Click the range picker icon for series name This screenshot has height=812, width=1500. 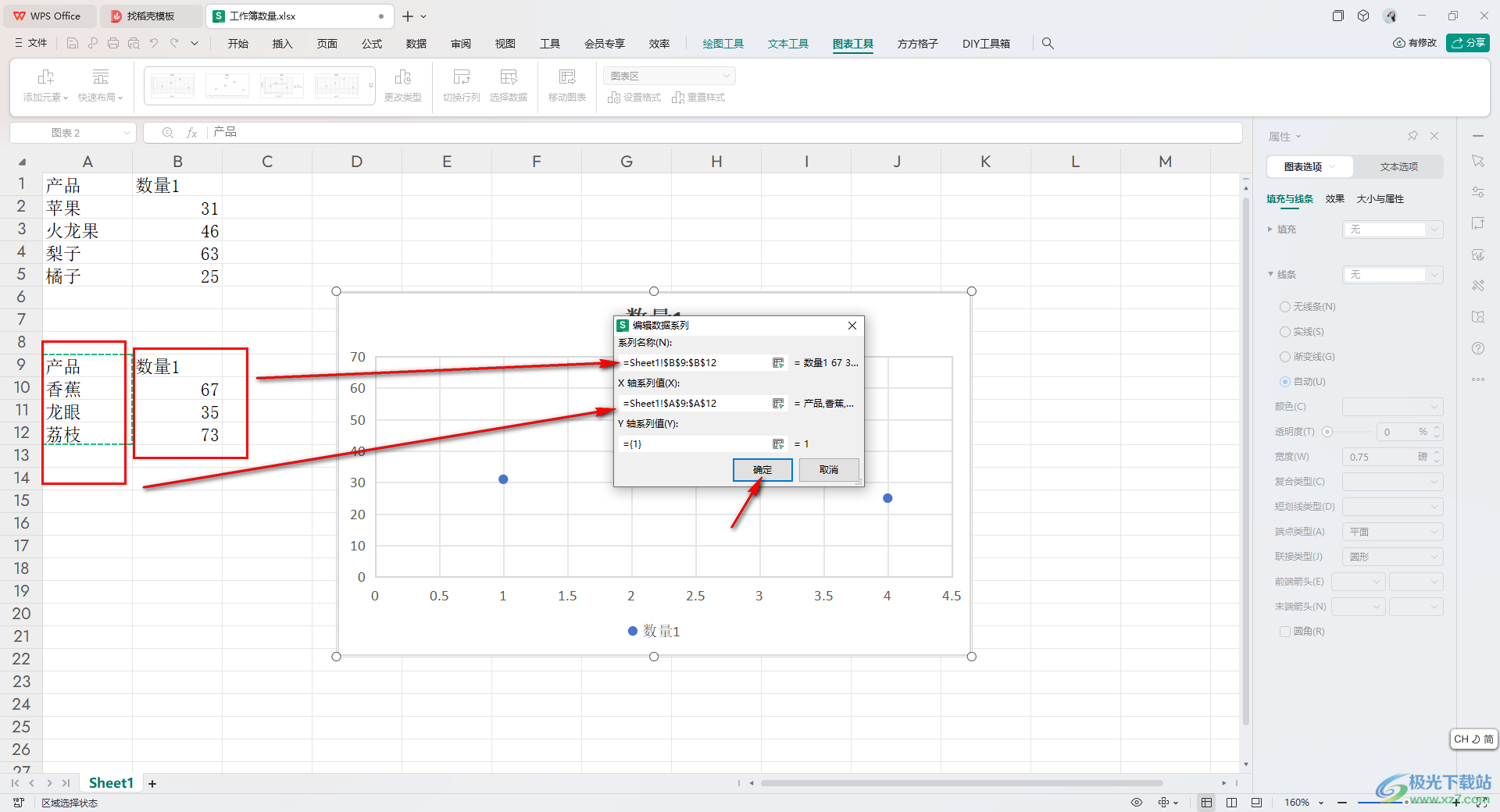(x=778, y=363)
